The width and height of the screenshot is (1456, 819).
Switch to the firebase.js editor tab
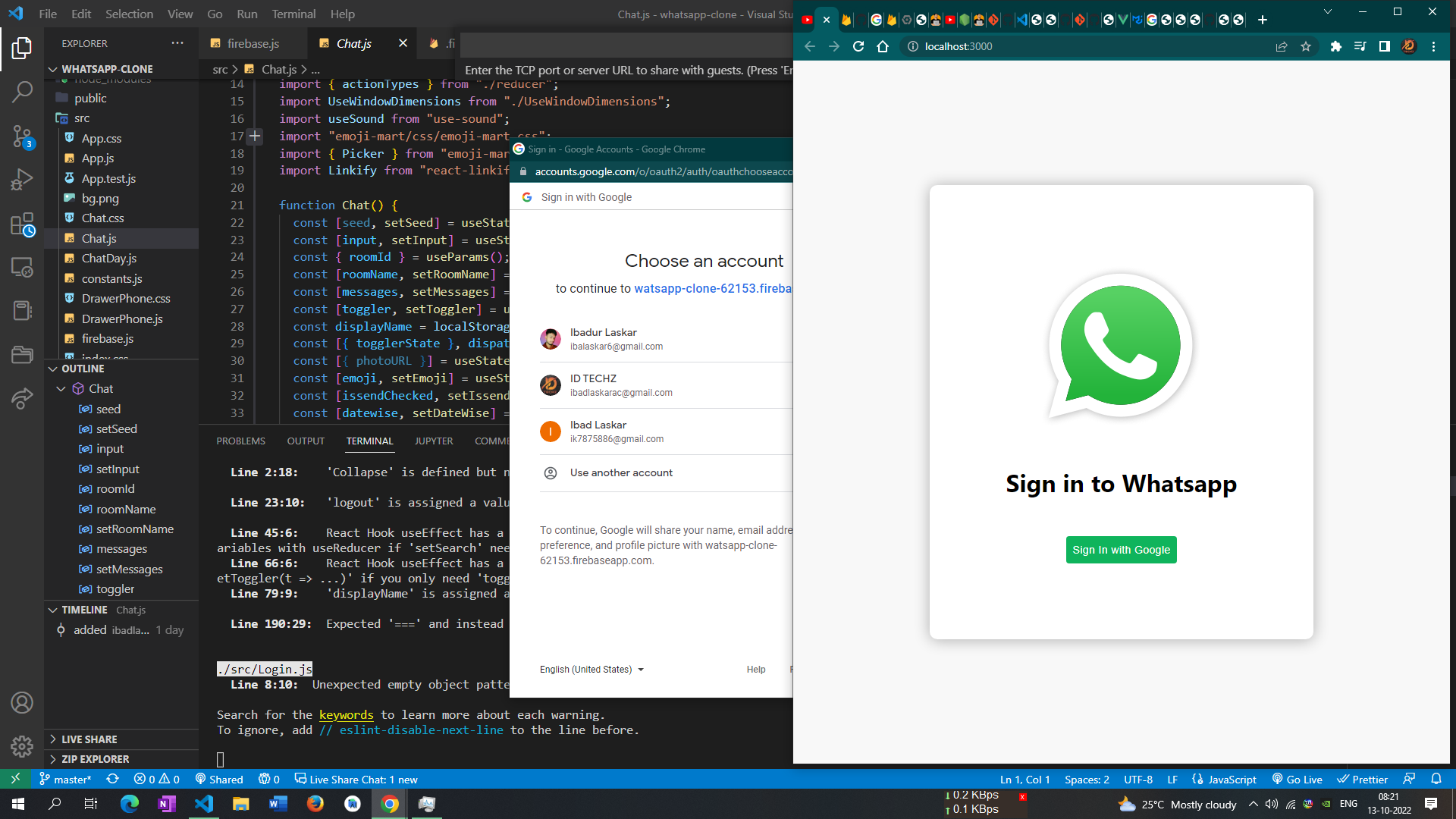pos(251,43)
